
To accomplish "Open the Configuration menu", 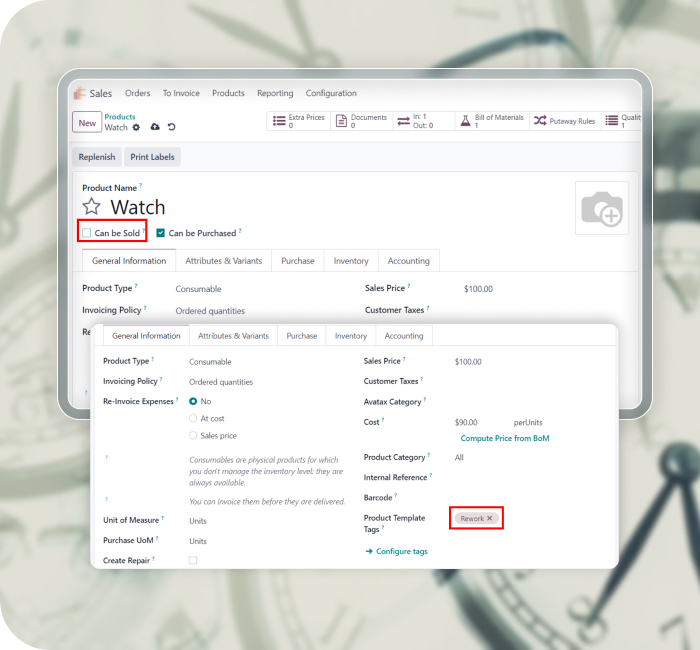I will tap(331, 93).
